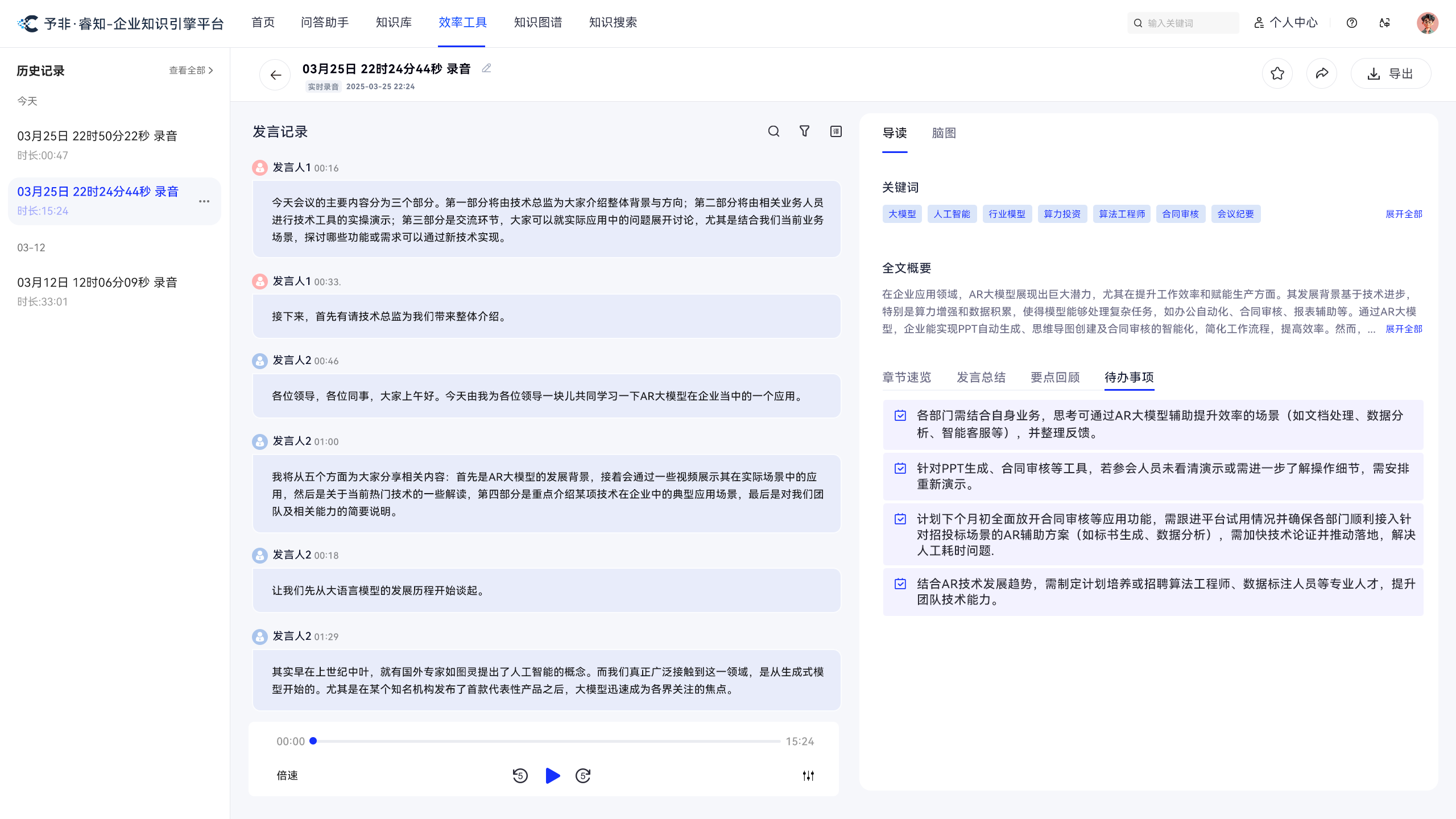
Task: Open the 知识图谱 navigation menu
Action: coord(537,23)
